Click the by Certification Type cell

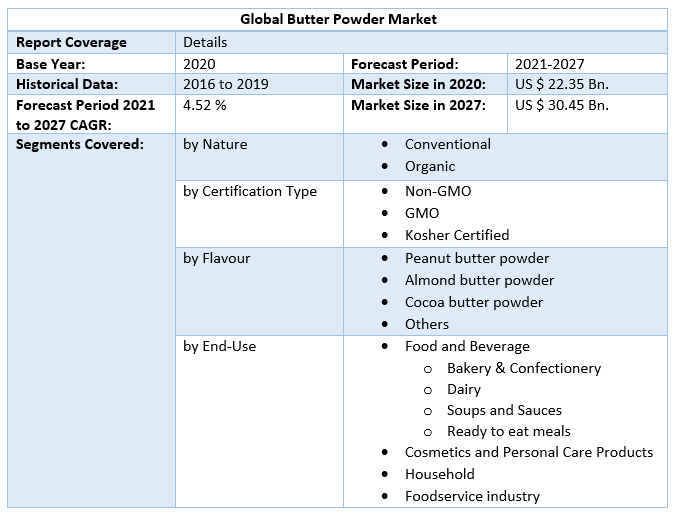(250, 191)
